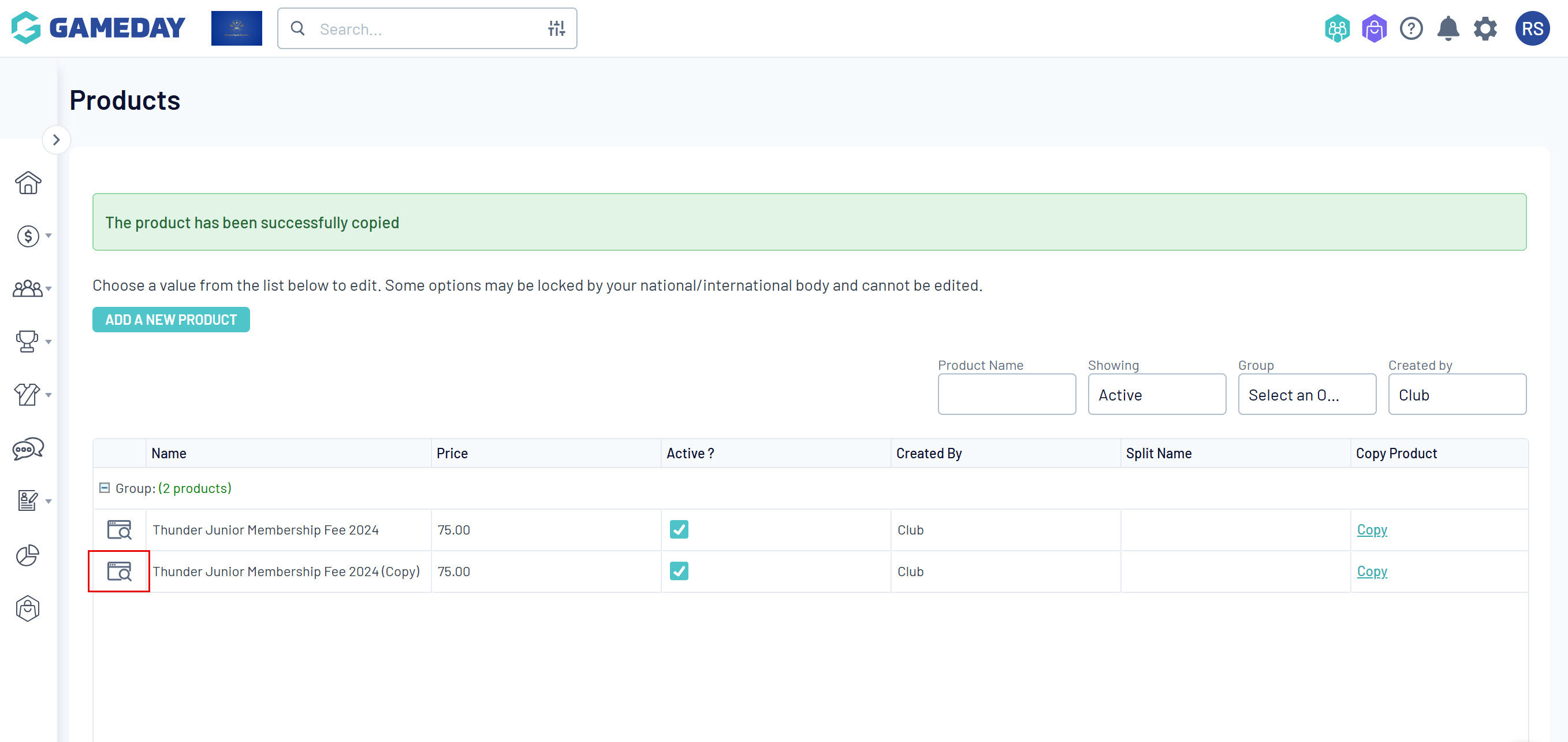
Task: Open the Home dashboard sidebar icon
Action: (x=28, y=183)
